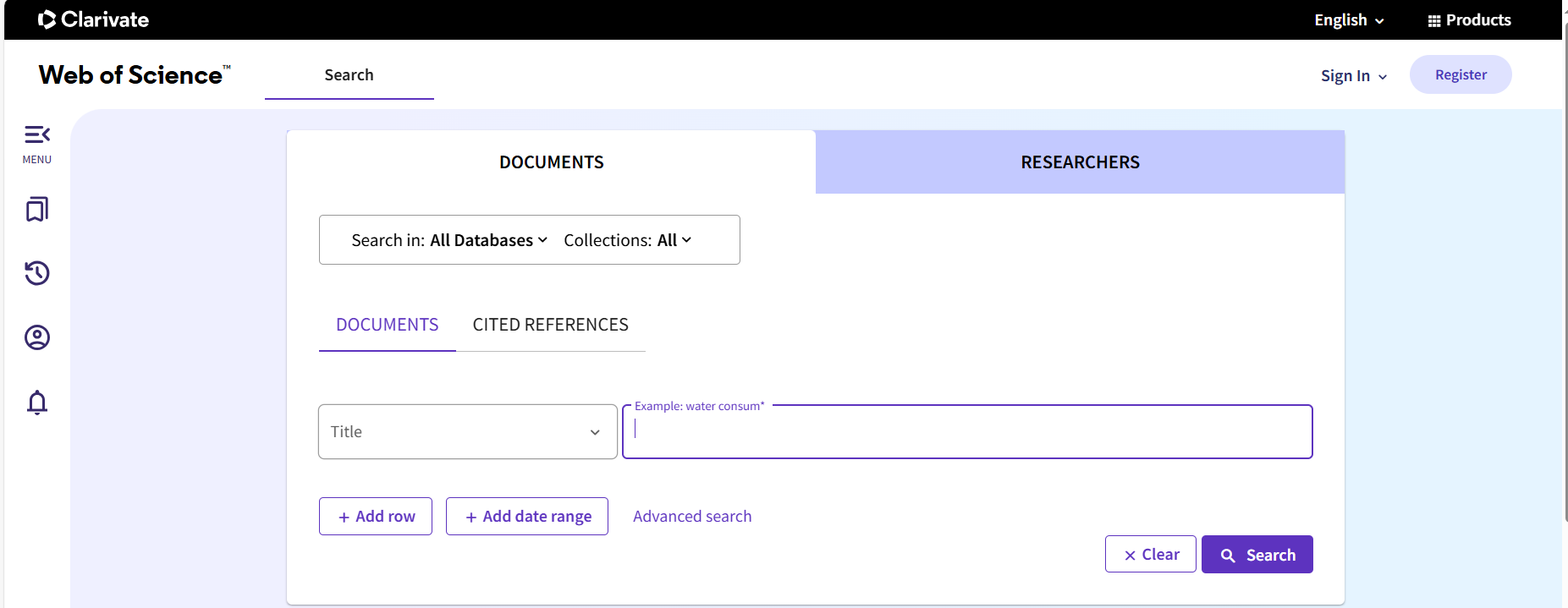Open the English language dropdown

1349,20
